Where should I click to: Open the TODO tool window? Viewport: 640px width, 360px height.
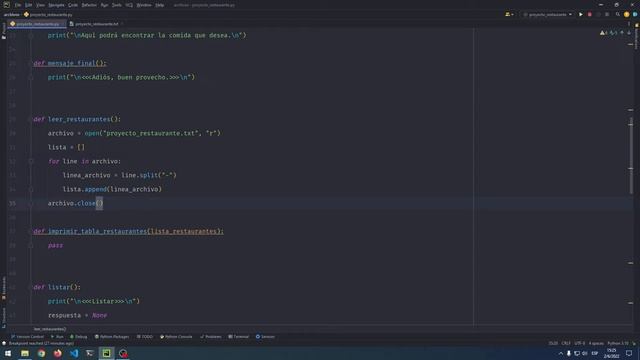[x=145, y=337]
